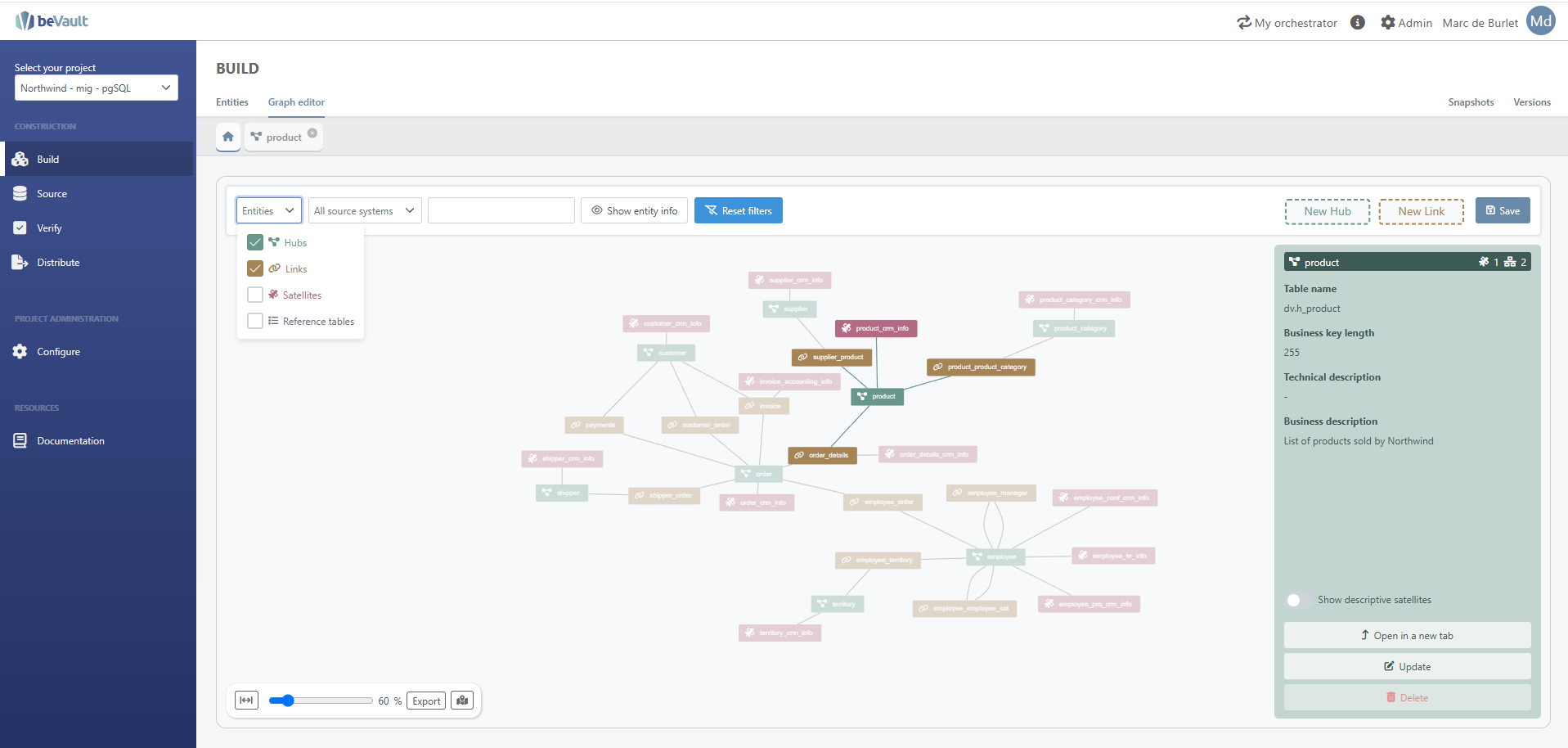Viewport: 1568px width, 748px height.
Task: Close the product tab
Action: 312,133
